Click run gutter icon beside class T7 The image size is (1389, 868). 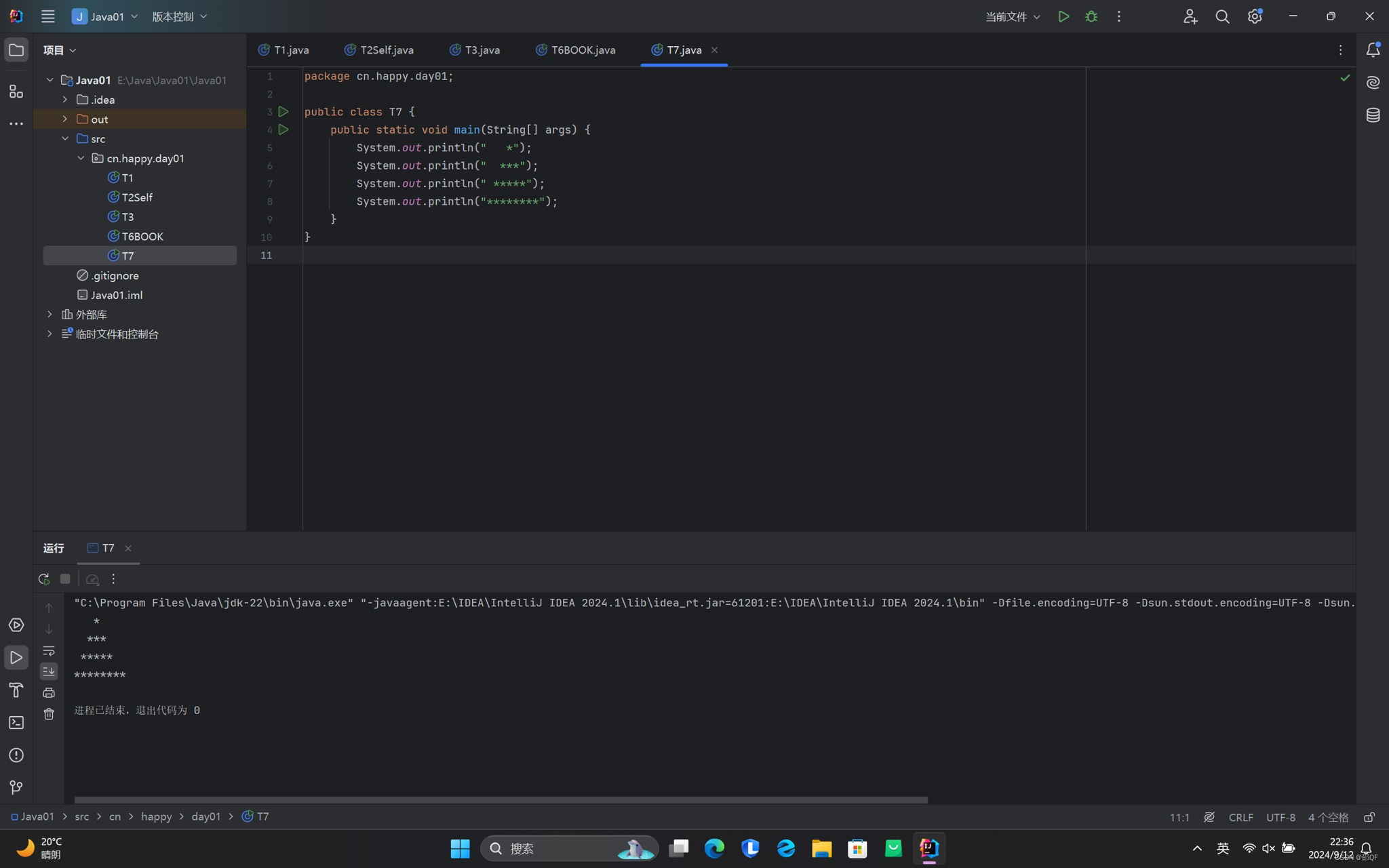point(283,111)
